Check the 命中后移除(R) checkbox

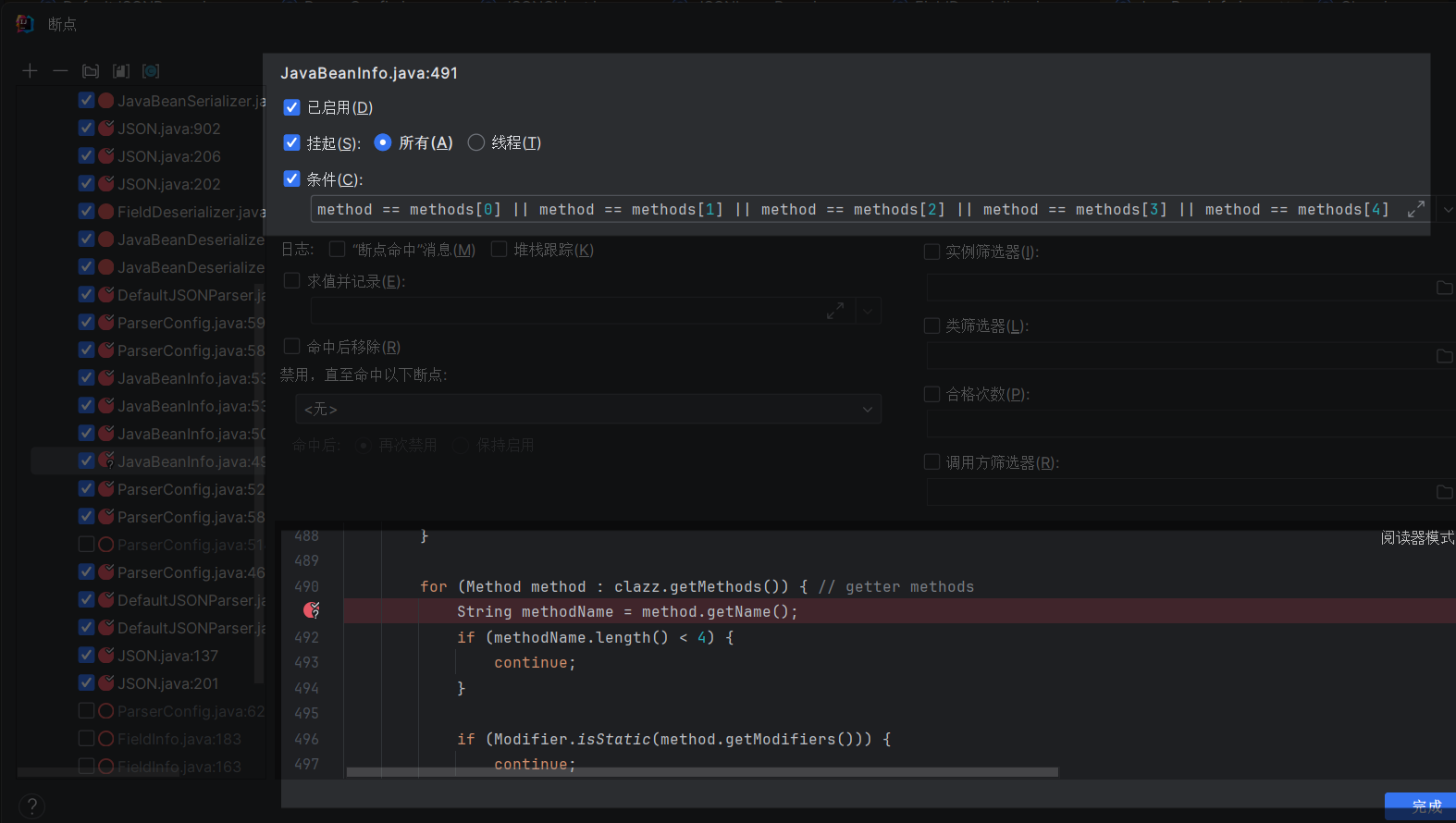pyautogui.click(x=291, y=346)
